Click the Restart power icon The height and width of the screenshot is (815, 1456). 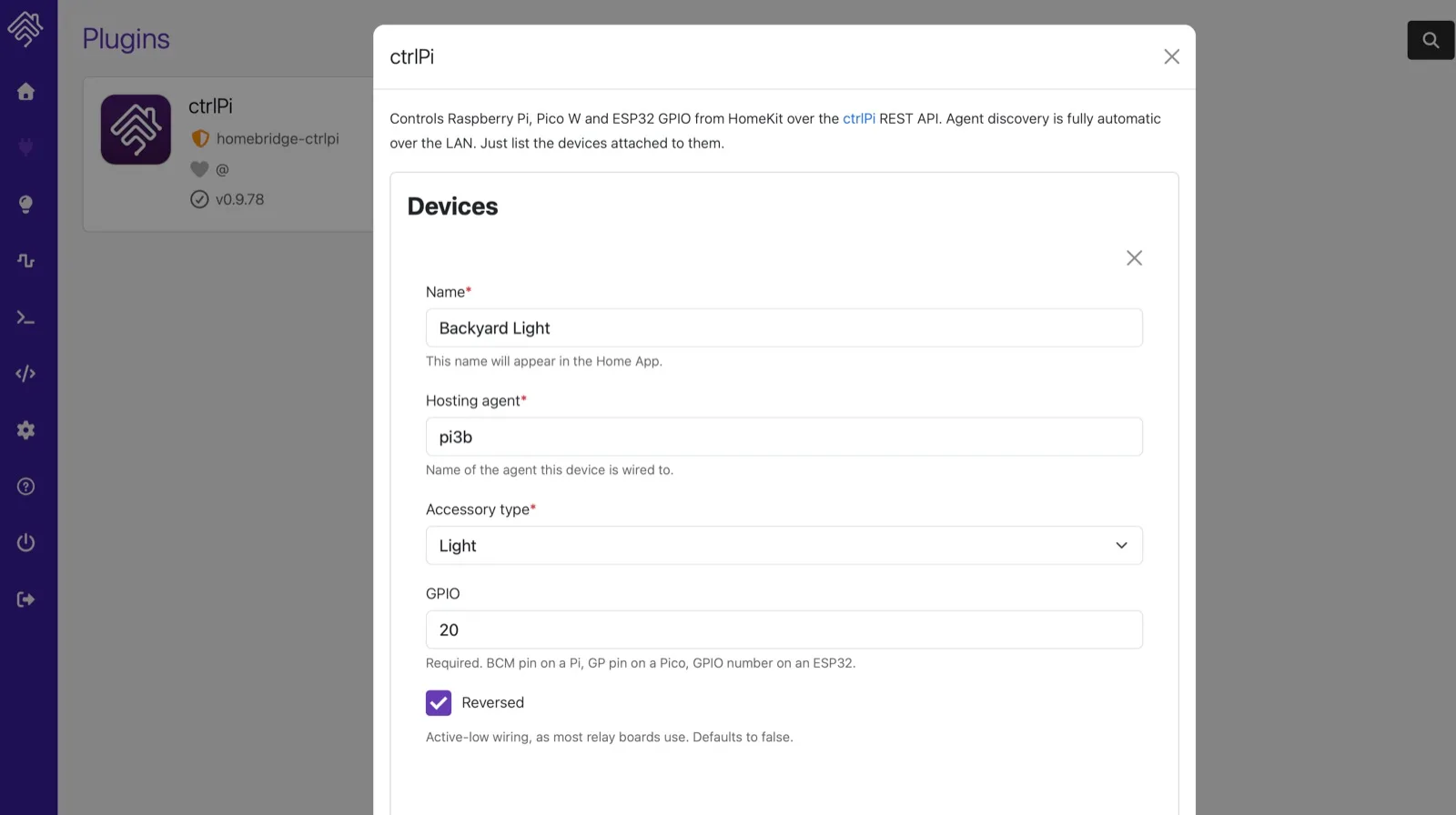pyautogui.click(x=25, y=542)
